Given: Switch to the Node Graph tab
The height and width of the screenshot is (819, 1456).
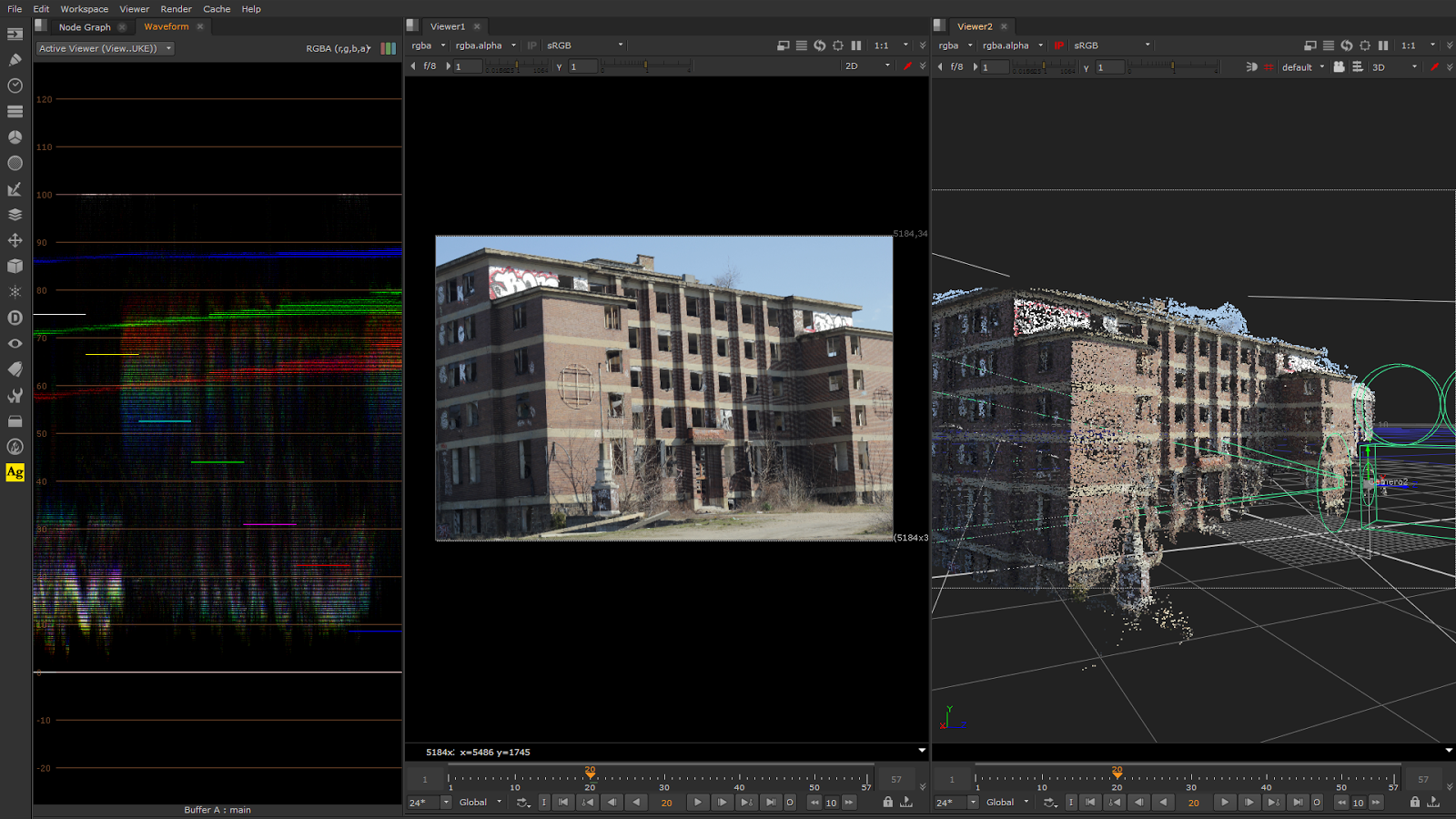Looking at the screenshot, I should click(85, 26).
